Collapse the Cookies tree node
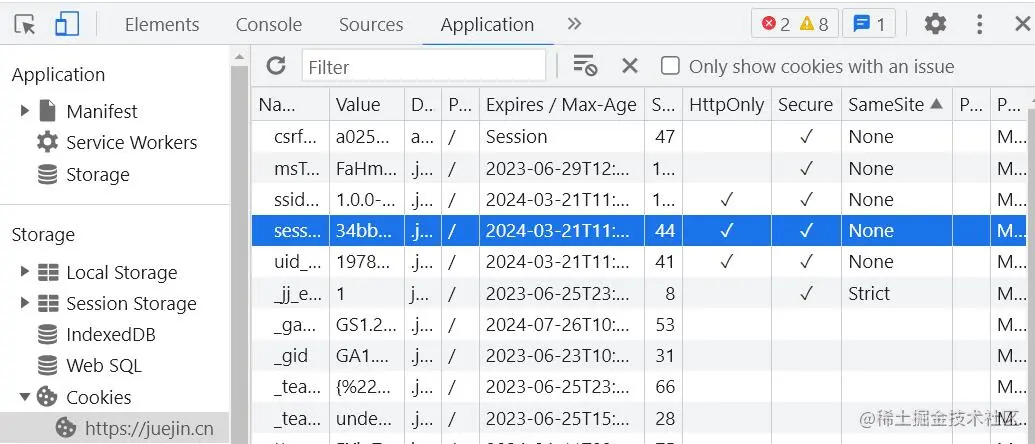 pyautogui.click(x=25, y=397)
